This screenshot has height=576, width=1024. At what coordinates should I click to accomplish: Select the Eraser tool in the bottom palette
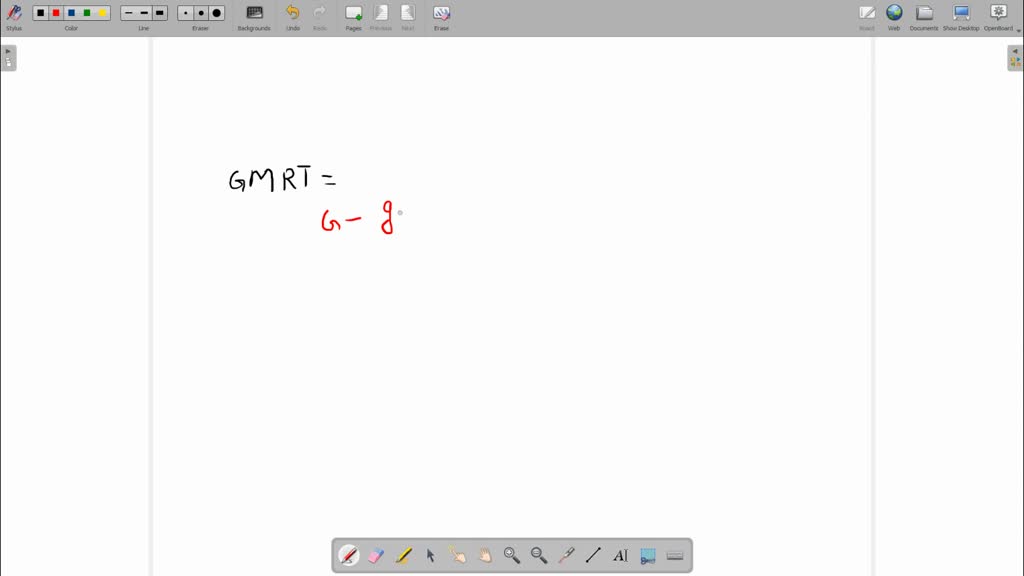click(x=376, y=556)
